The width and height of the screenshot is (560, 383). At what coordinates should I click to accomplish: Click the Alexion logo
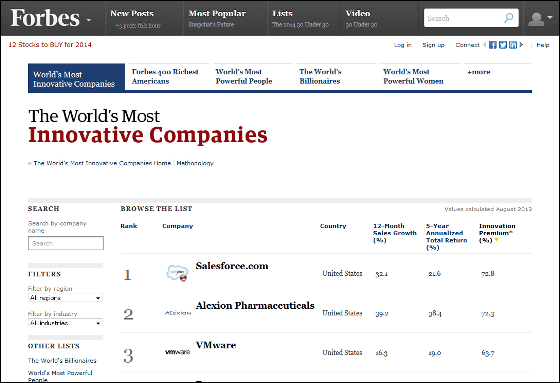(178, 313)
